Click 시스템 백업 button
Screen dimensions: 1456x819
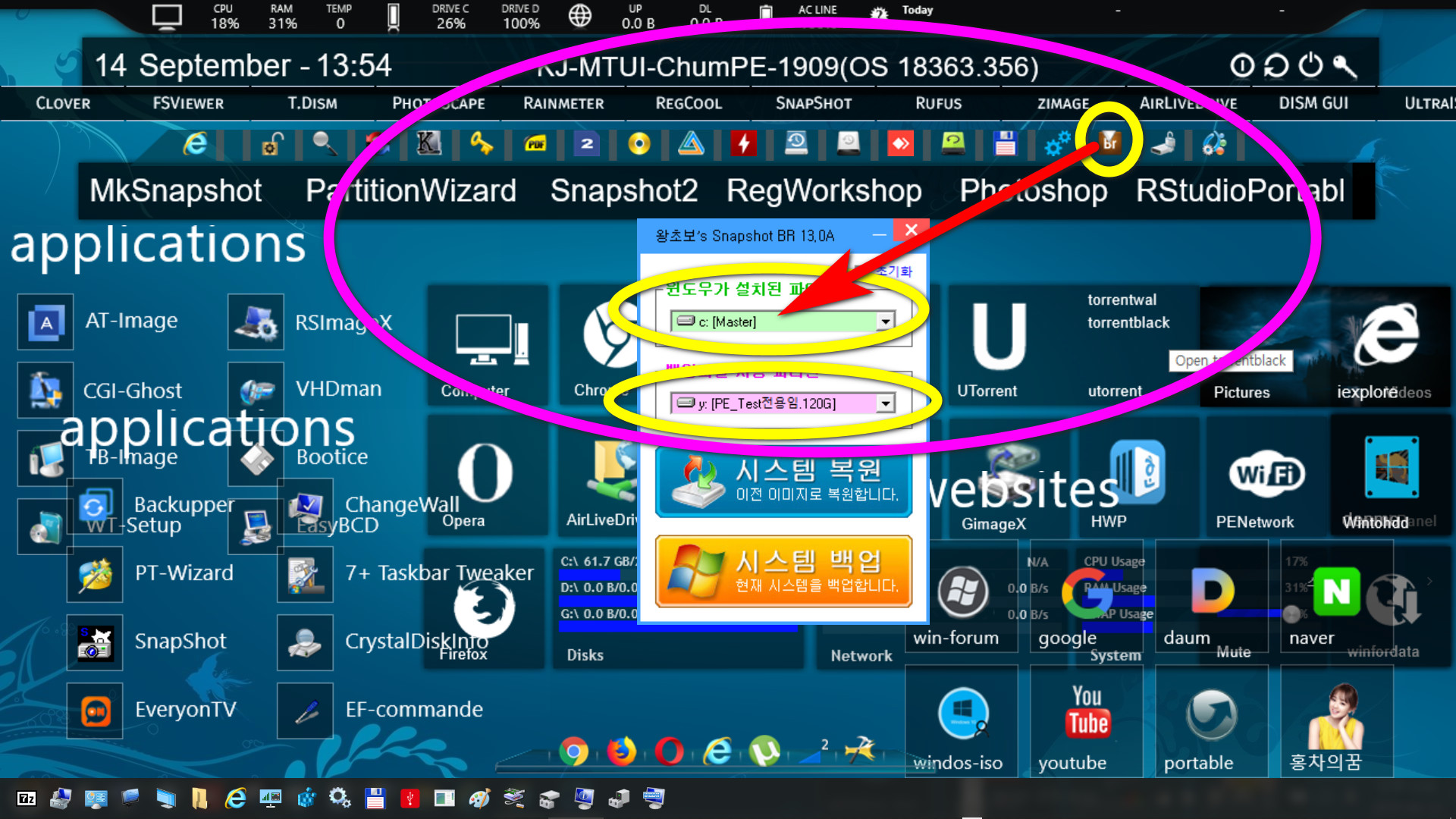[x=783, y=571]
